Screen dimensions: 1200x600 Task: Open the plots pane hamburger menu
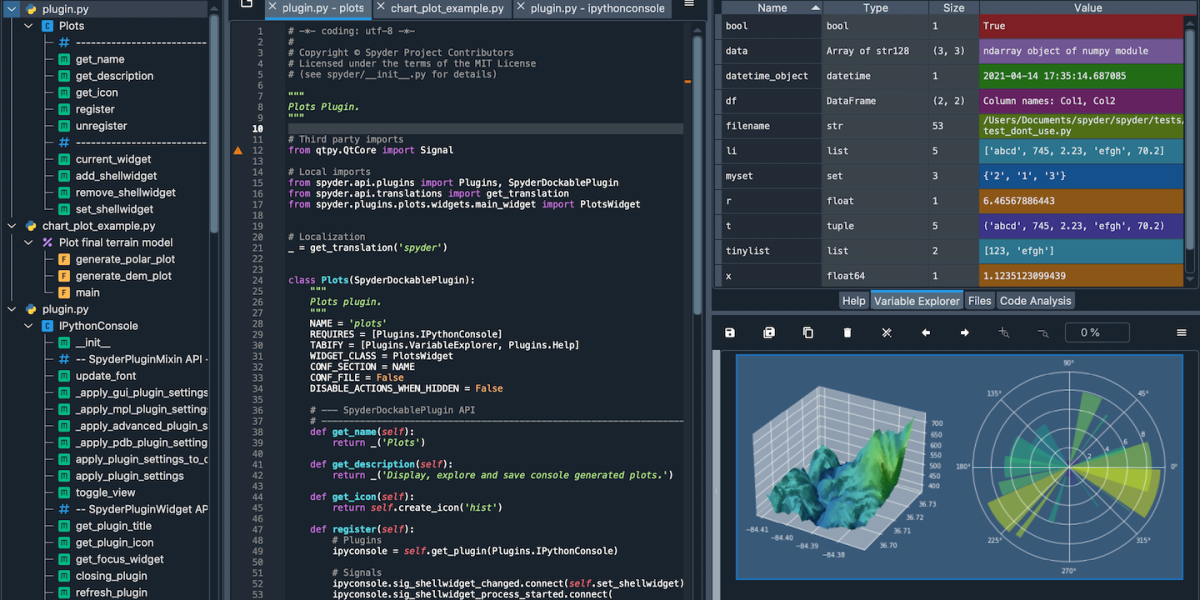pos(1181,333)
